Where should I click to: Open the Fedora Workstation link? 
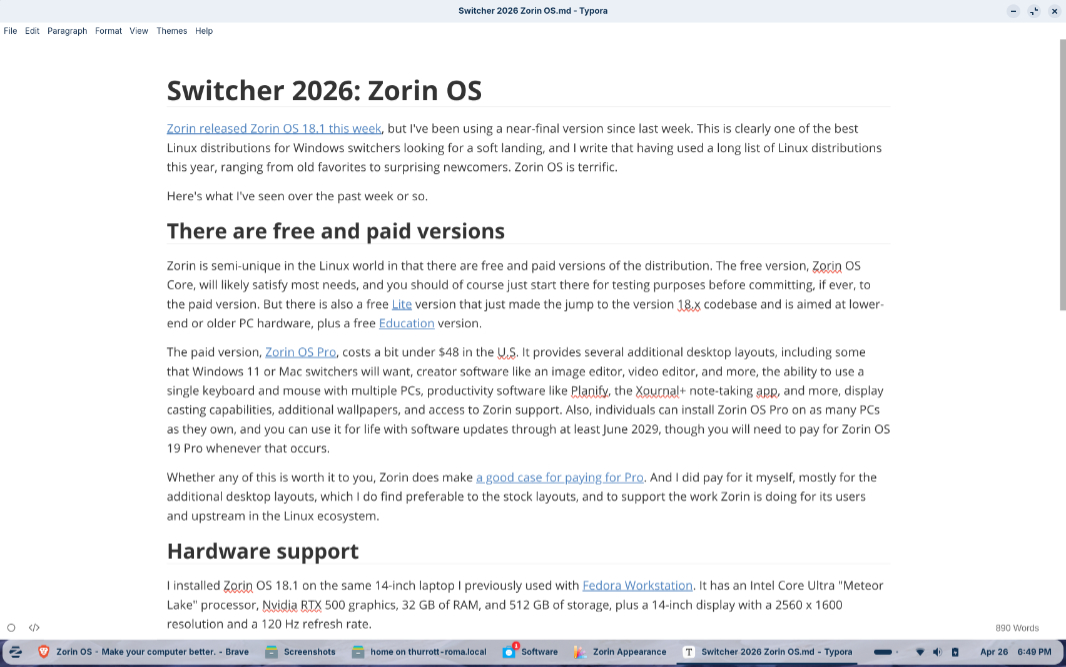pos(638,585)
